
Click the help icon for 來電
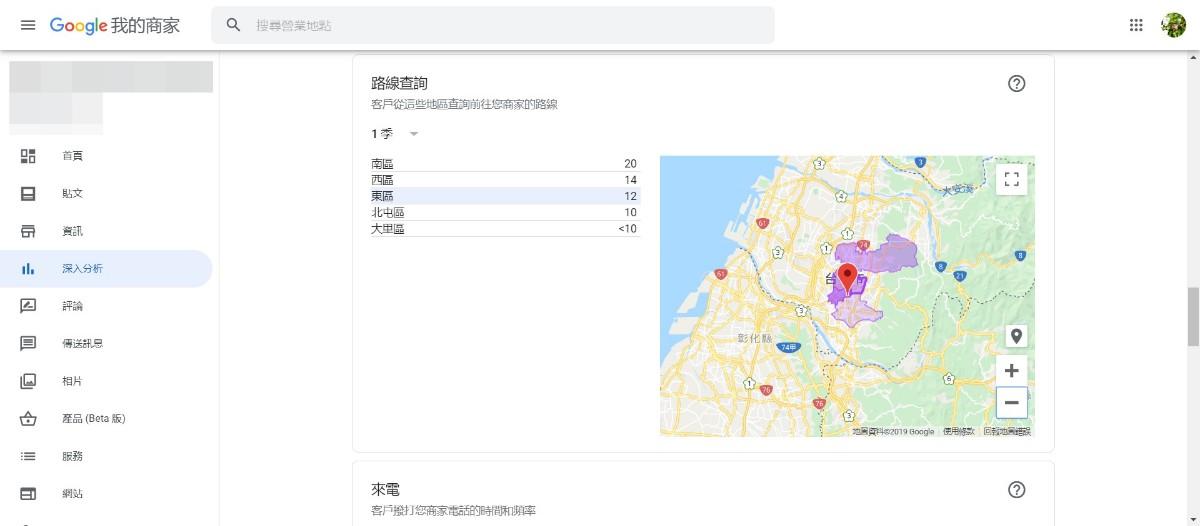point(1016,490)
